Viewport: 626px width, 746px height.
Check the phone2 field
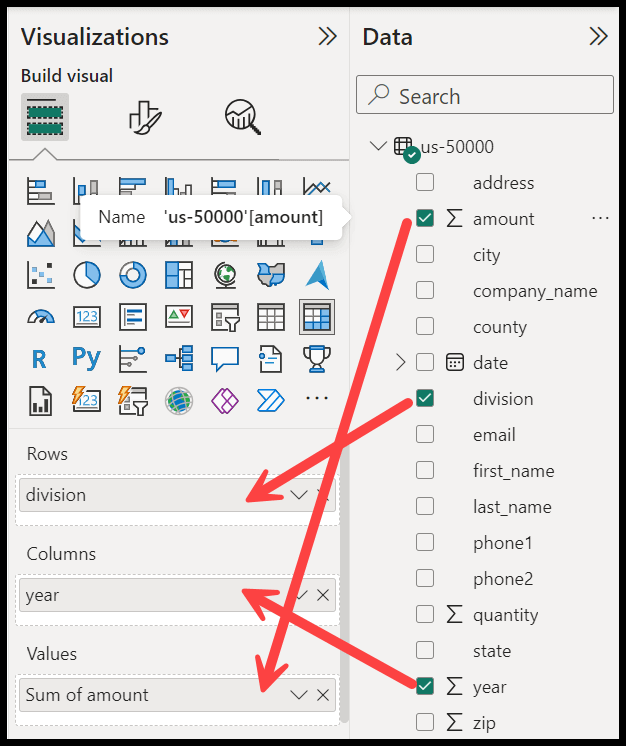click(x=425, y=578)
